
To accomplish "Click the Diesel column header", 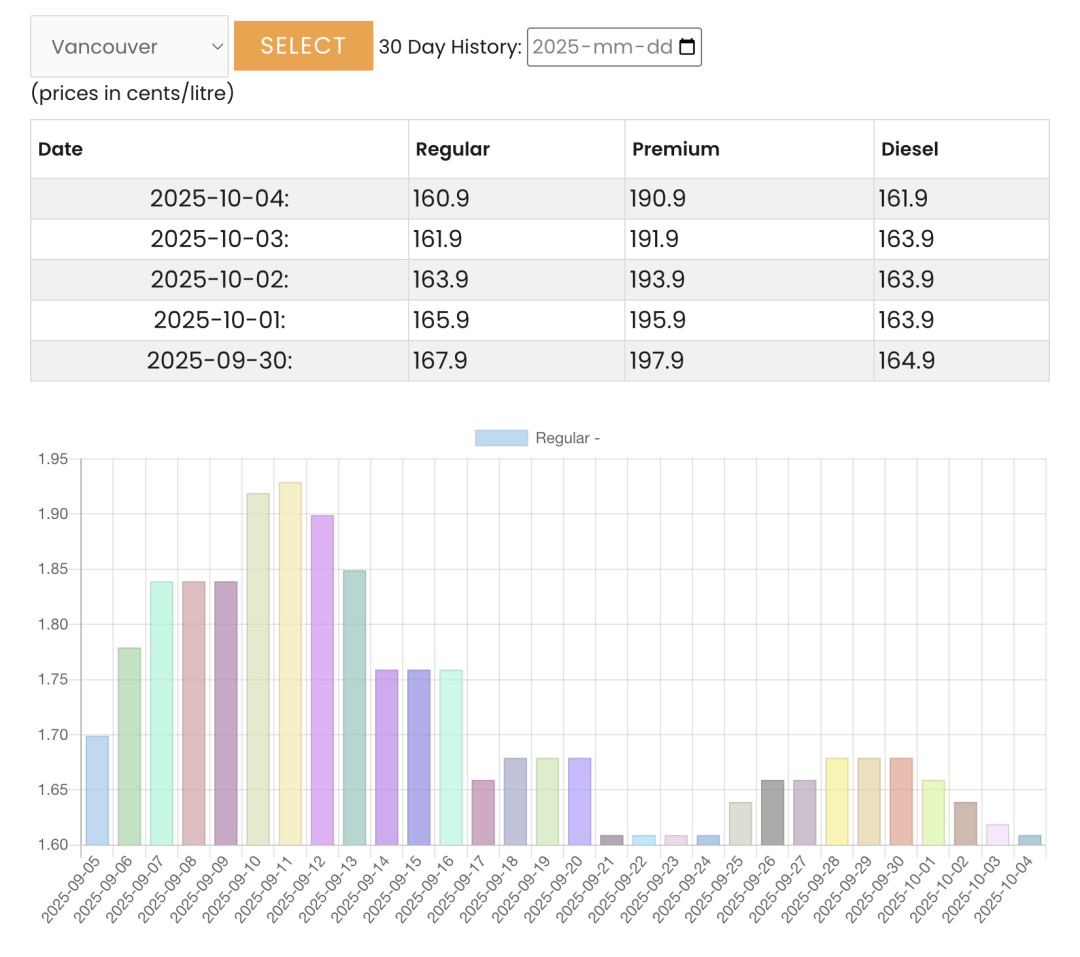I will click(909, 149).
